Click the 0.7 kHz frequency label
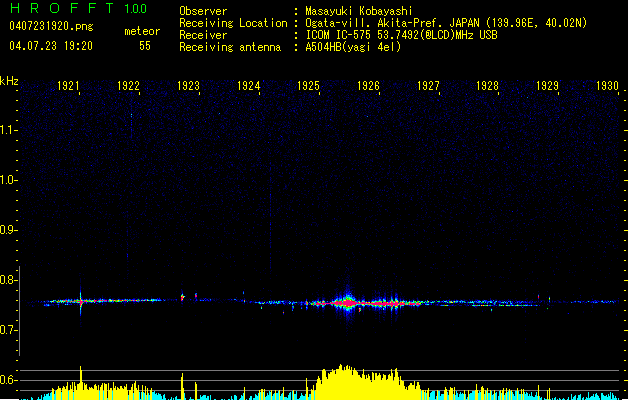 (x=9, y=330)
